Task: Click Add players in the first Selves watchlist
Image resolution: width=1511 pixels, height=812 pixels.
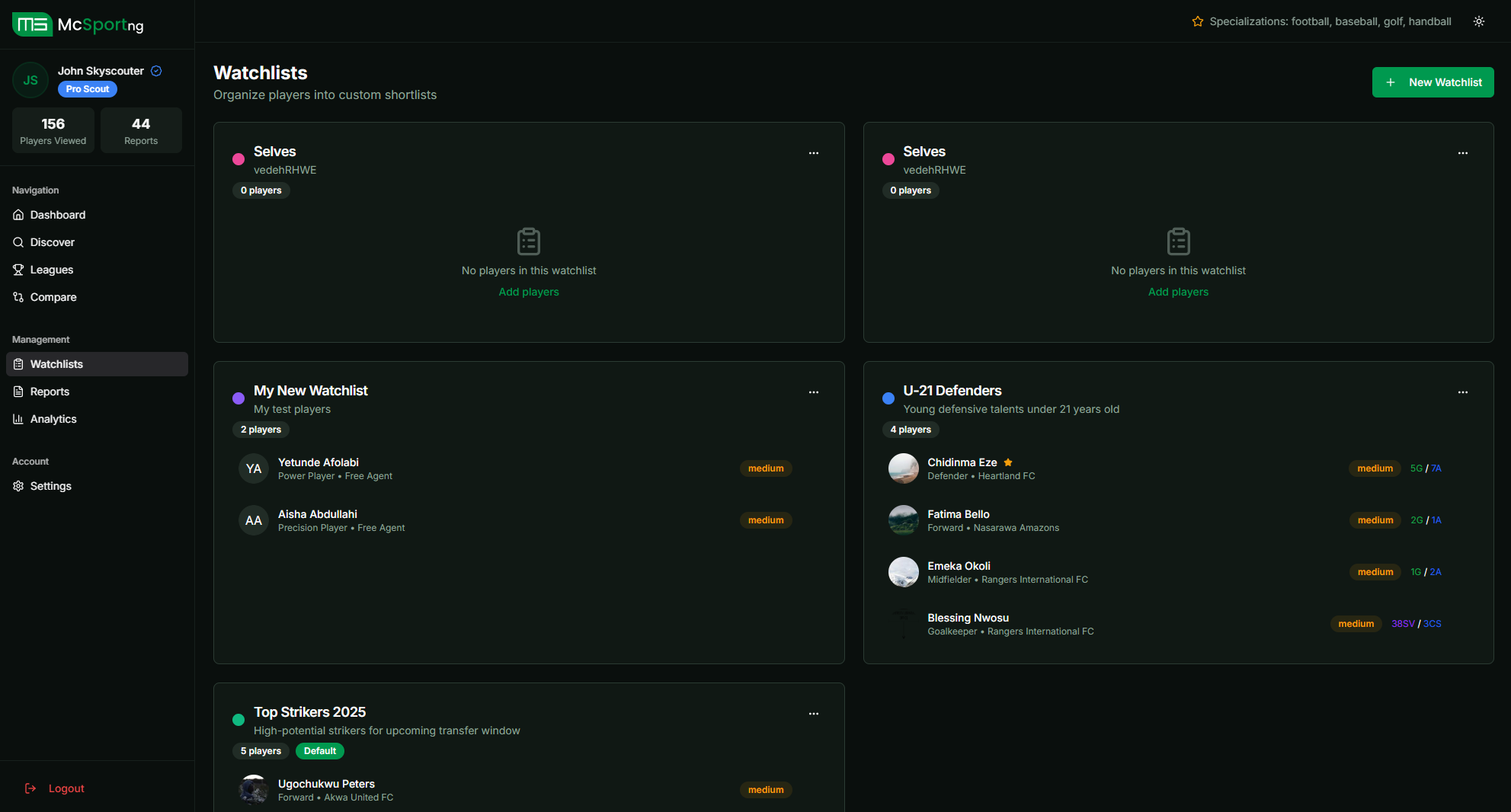Action: click(x=528, y=292)
